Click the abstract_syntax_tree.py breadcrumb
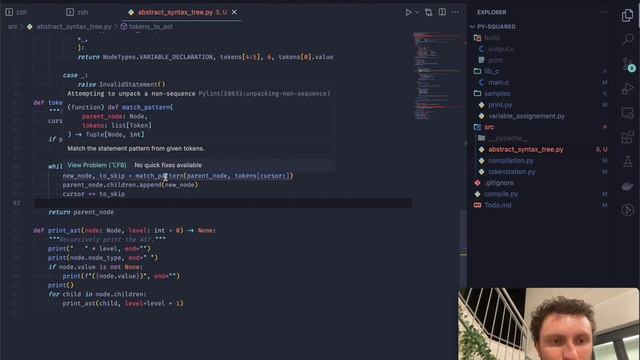The width and height of the screenshot is (640, 360). tap(73, 27)
